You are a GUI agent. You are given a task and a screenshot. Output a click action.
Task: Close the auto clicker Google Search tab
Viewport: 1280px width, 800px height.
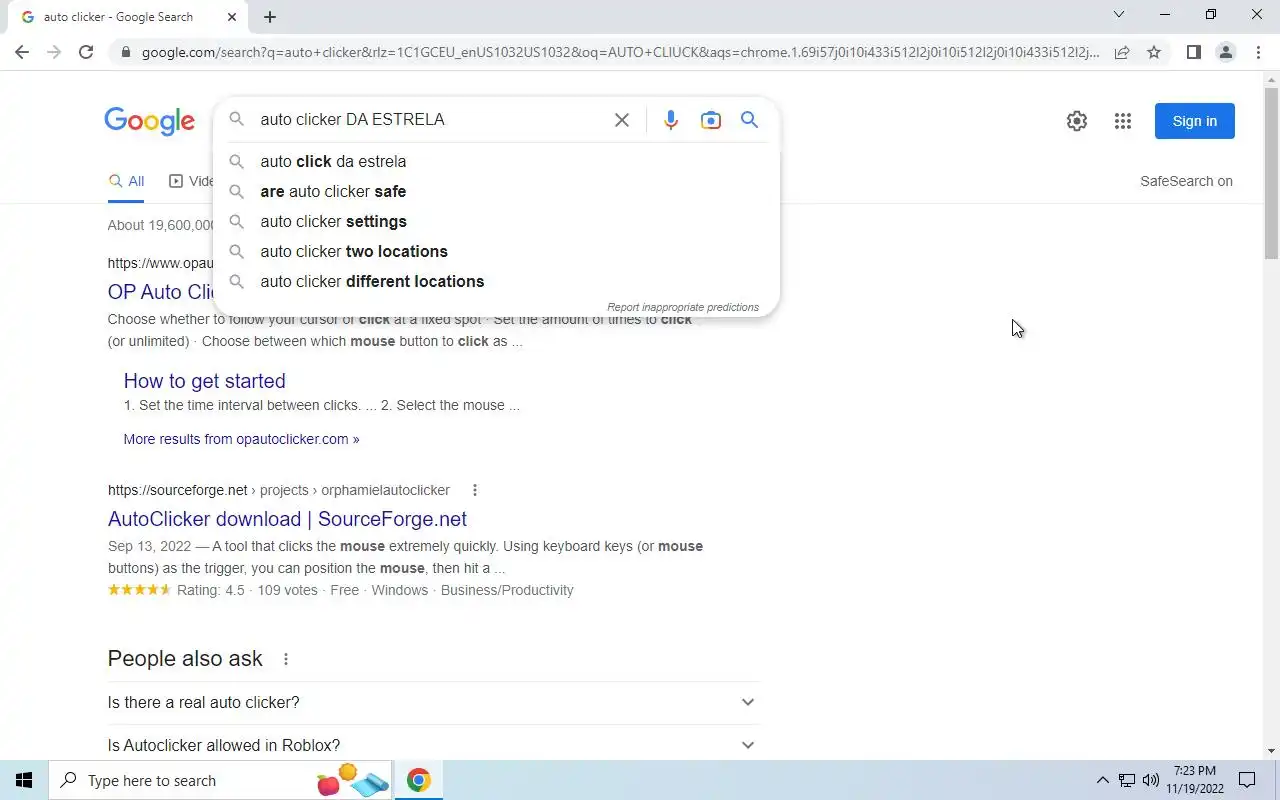click(x=232, y=17)
